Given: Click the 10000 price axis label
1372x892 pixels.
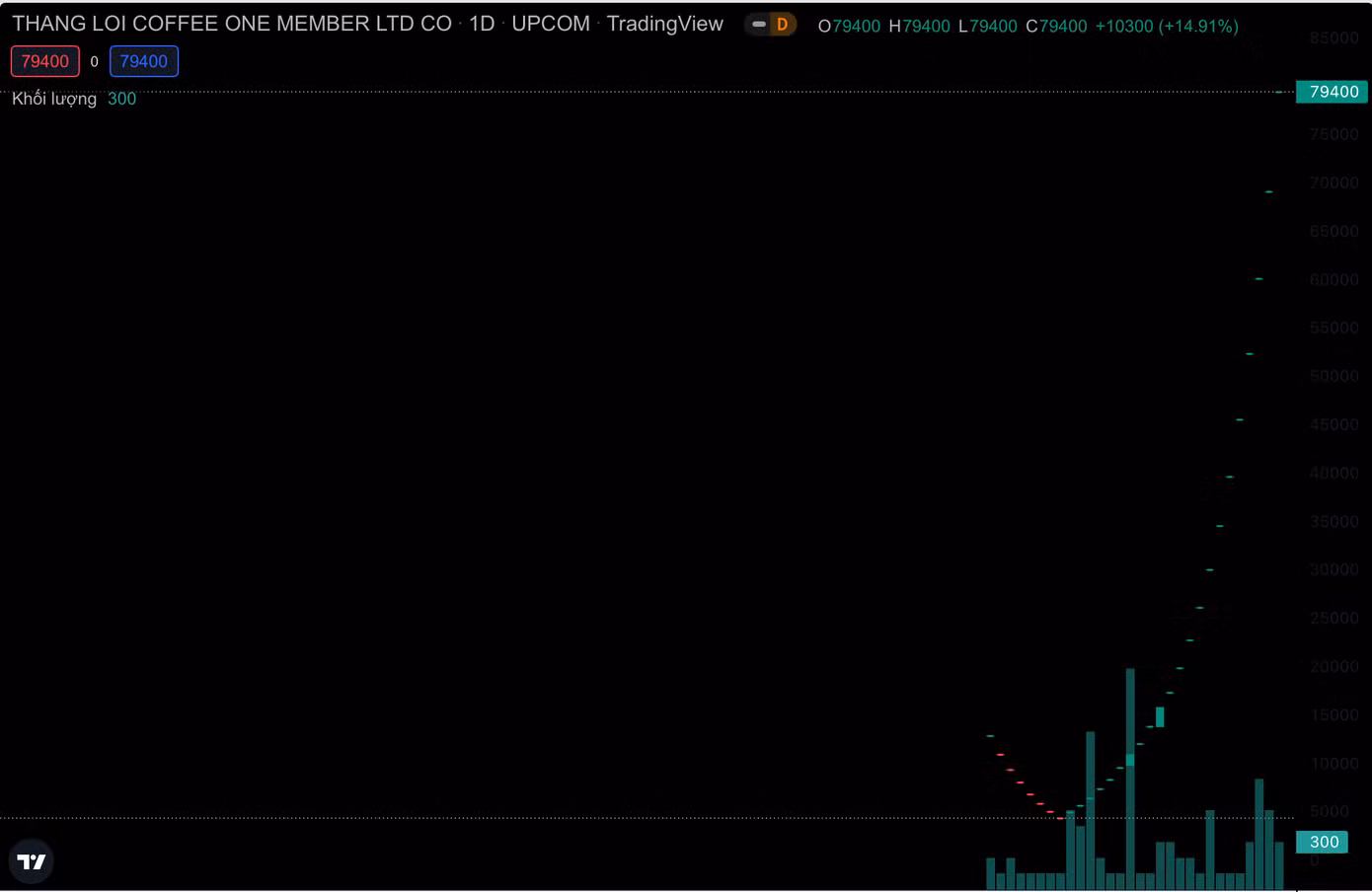Looking at the screenshot, I should [x=1334, y=763].
